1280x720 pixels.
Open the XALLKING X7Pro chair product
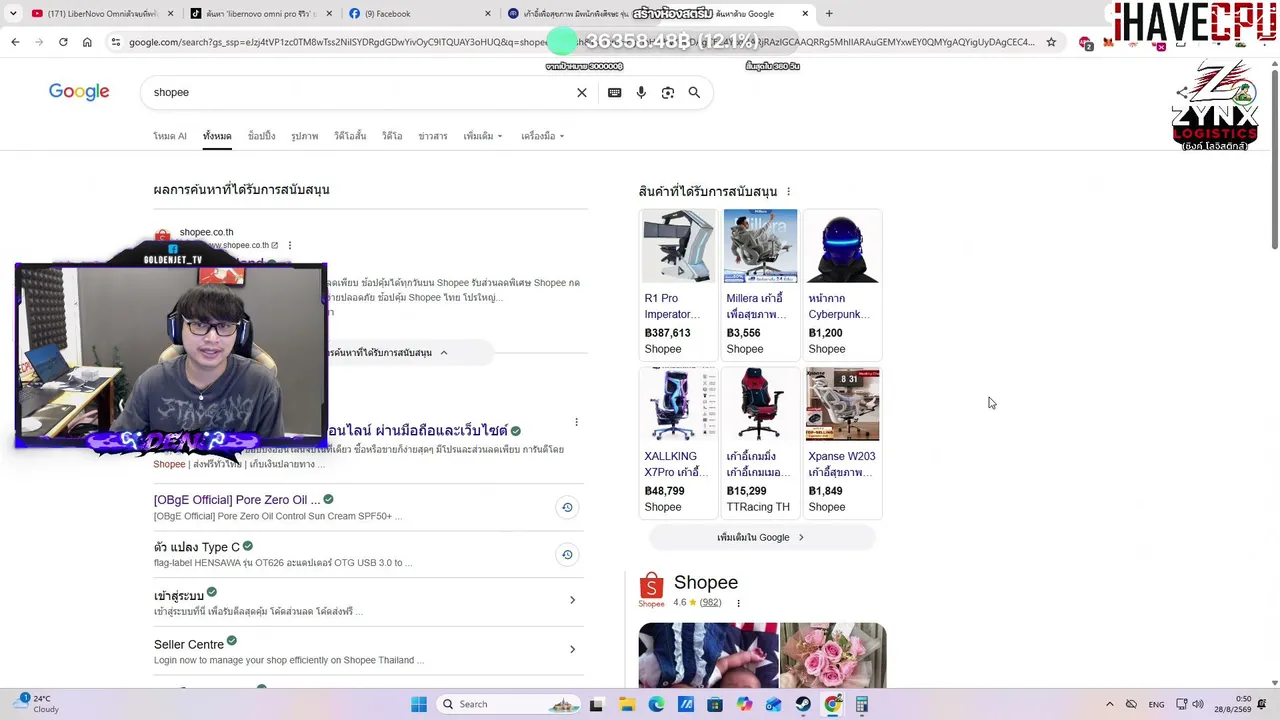(x=678, y=441)
